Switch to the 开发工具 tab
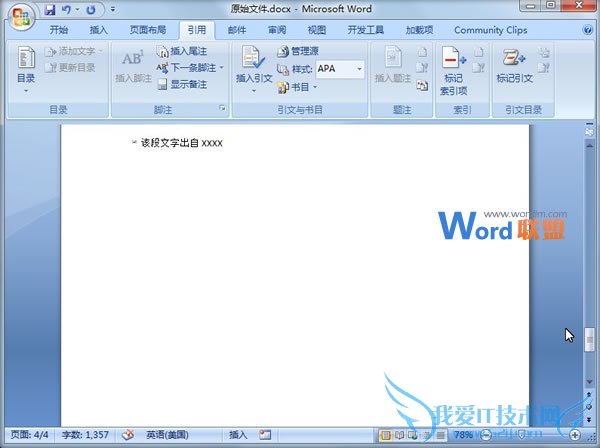 [x=365, y=30]
